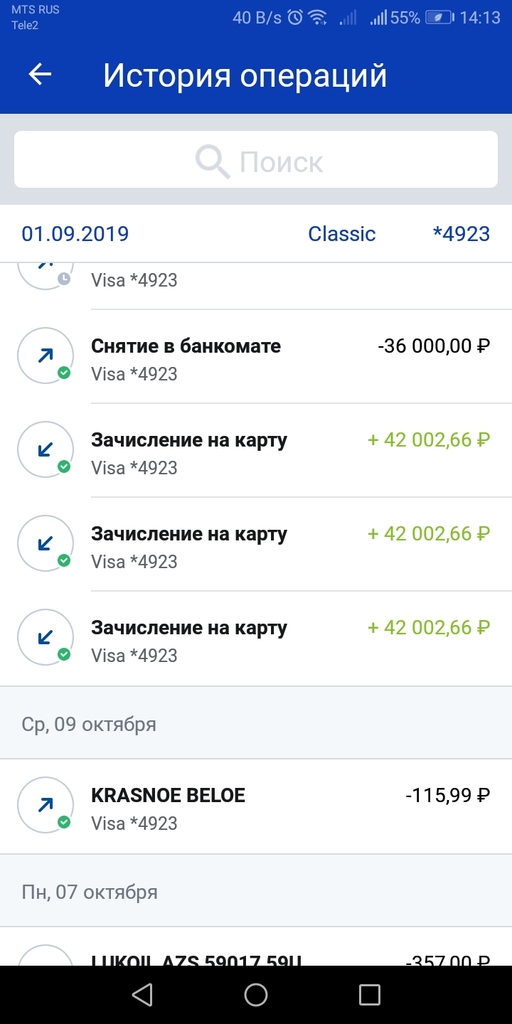Image resolution: width=512 pixels, height=1024 pixels.
Task: Tap the -36 000,00 ₽ amount
Action: (x=434, y=346)
